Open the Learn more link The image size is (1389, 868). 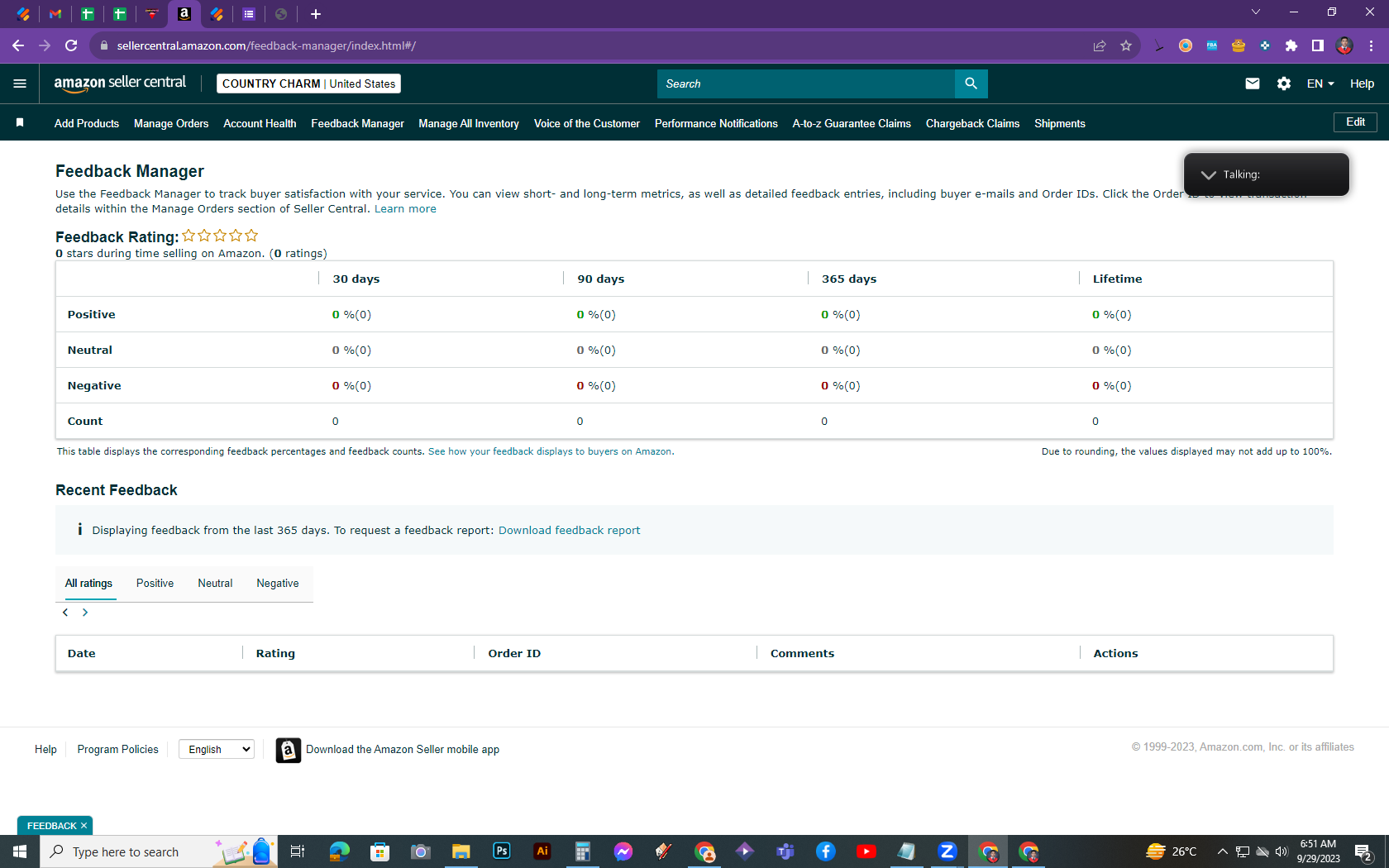coord(405,209)
